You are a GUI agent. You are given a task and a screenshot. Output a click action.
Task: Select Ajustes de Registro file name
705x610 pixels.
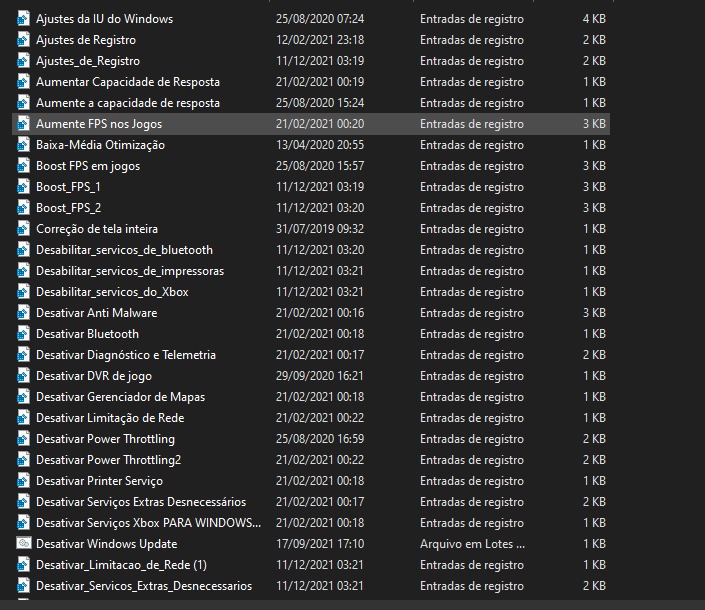tap(86, 40)
